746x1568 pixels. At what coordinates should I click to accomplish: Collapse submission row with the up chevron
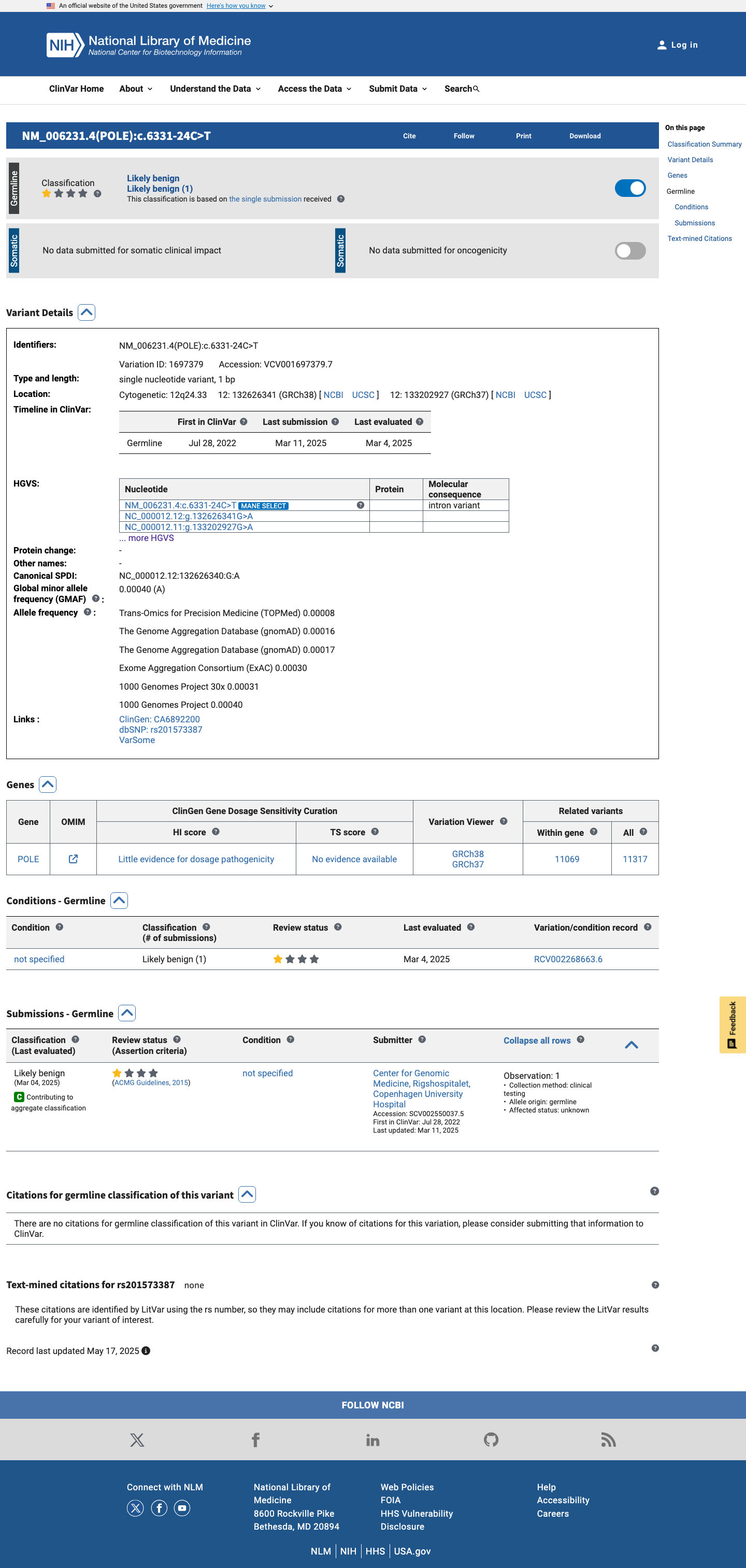tap(631, 1045)
